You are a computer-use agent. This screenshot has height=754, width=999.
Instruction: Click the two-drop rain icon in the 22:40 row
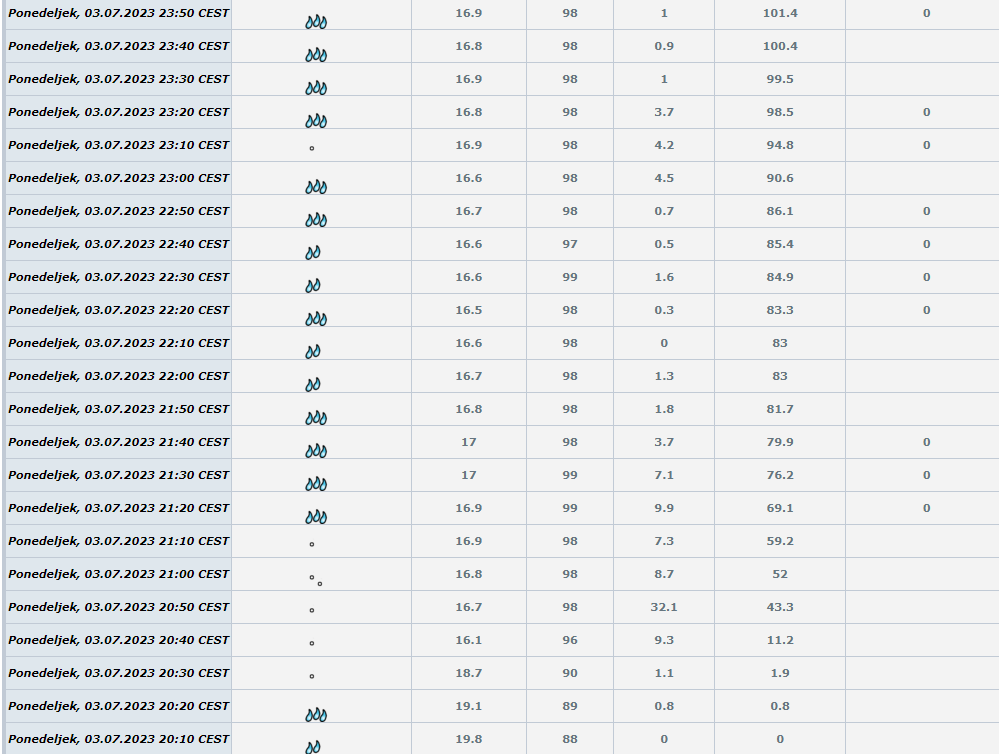click(313, 253)
